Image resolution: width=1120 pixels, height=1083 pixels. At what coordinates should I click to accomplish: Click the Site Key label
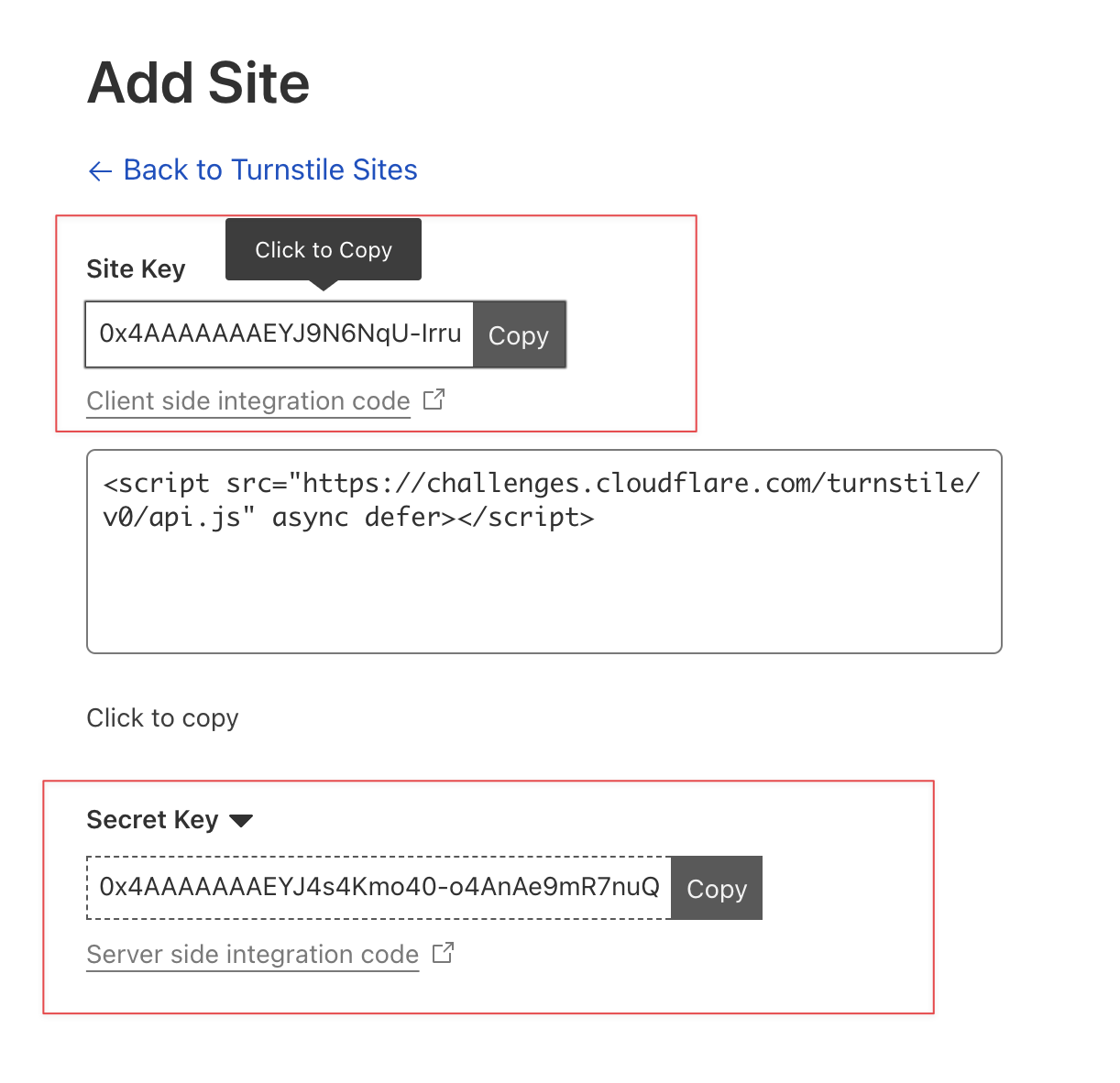click(136, 268)
